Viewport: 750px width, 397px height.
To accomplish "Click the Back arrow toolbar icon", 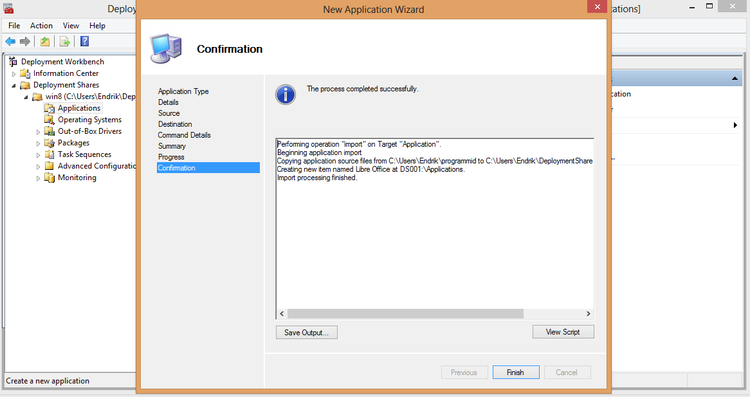I will pos(10,42).
